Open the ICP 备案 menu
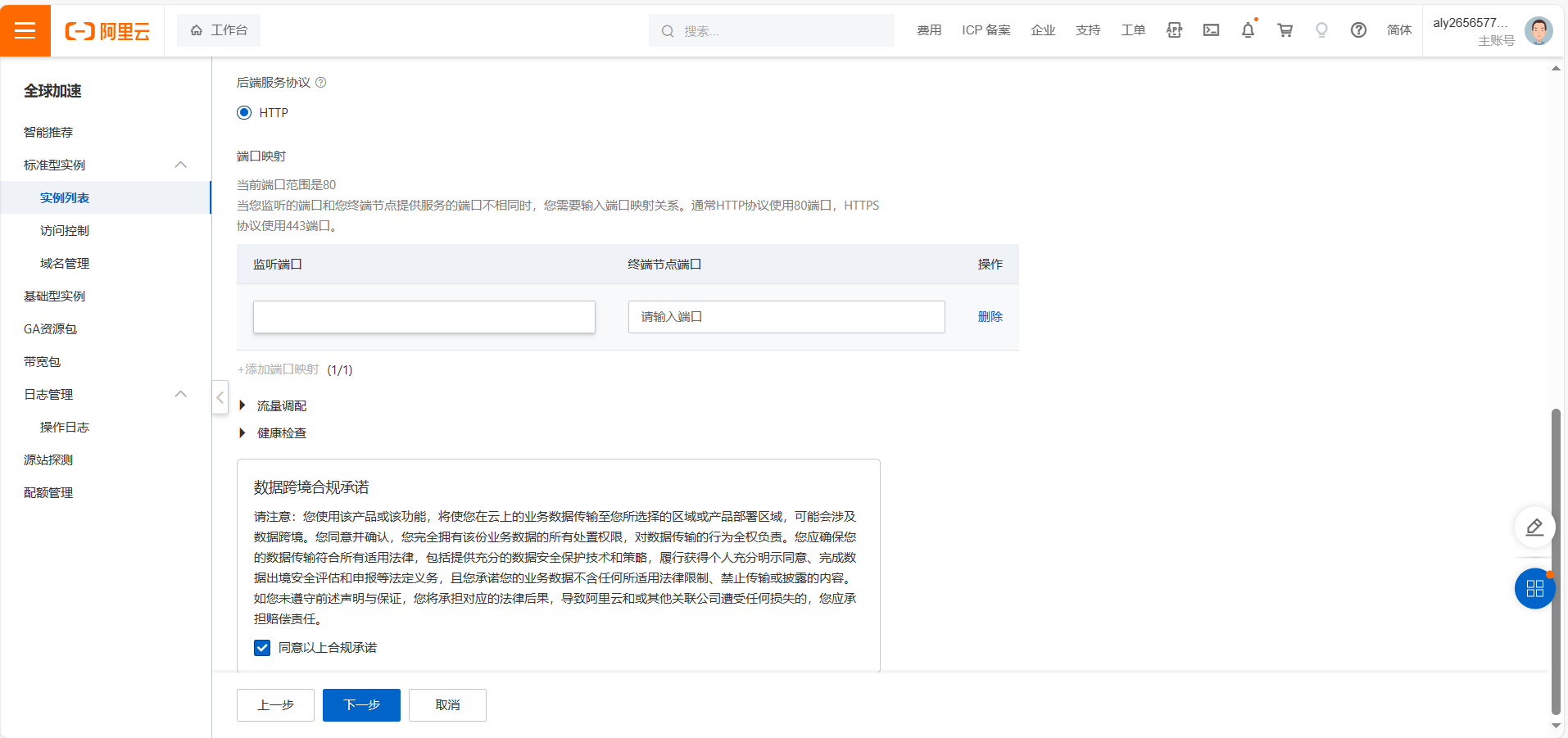The width and height of the screenshot is (1568, 738). coord(986,30)
